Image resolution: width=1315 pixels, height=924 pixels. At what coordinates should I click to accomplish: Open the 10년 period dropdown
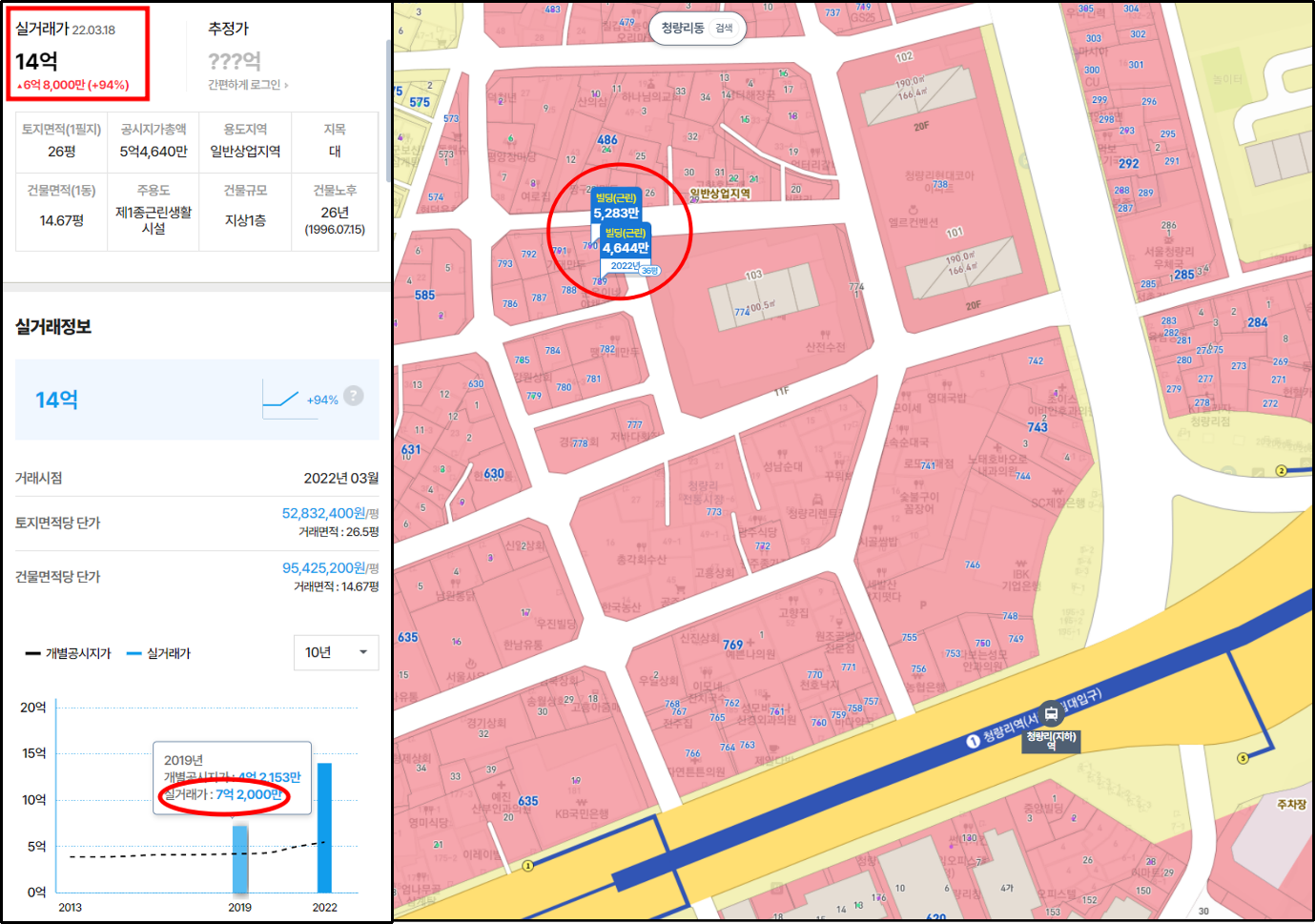[x=336, y=652]
